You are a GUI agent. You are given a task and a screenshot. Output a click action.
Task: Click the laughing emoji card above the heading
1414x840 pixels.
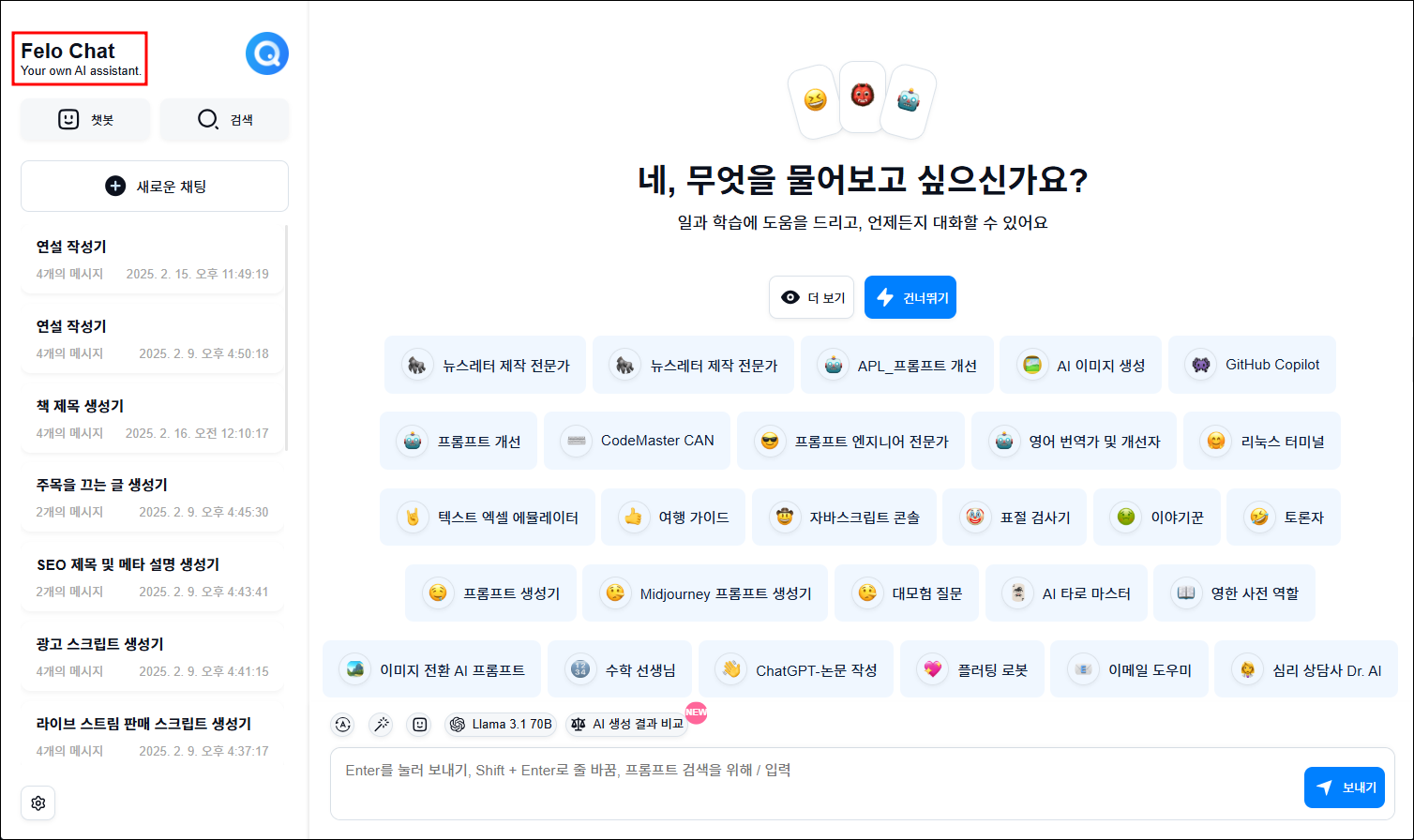[x=815, y=101]
